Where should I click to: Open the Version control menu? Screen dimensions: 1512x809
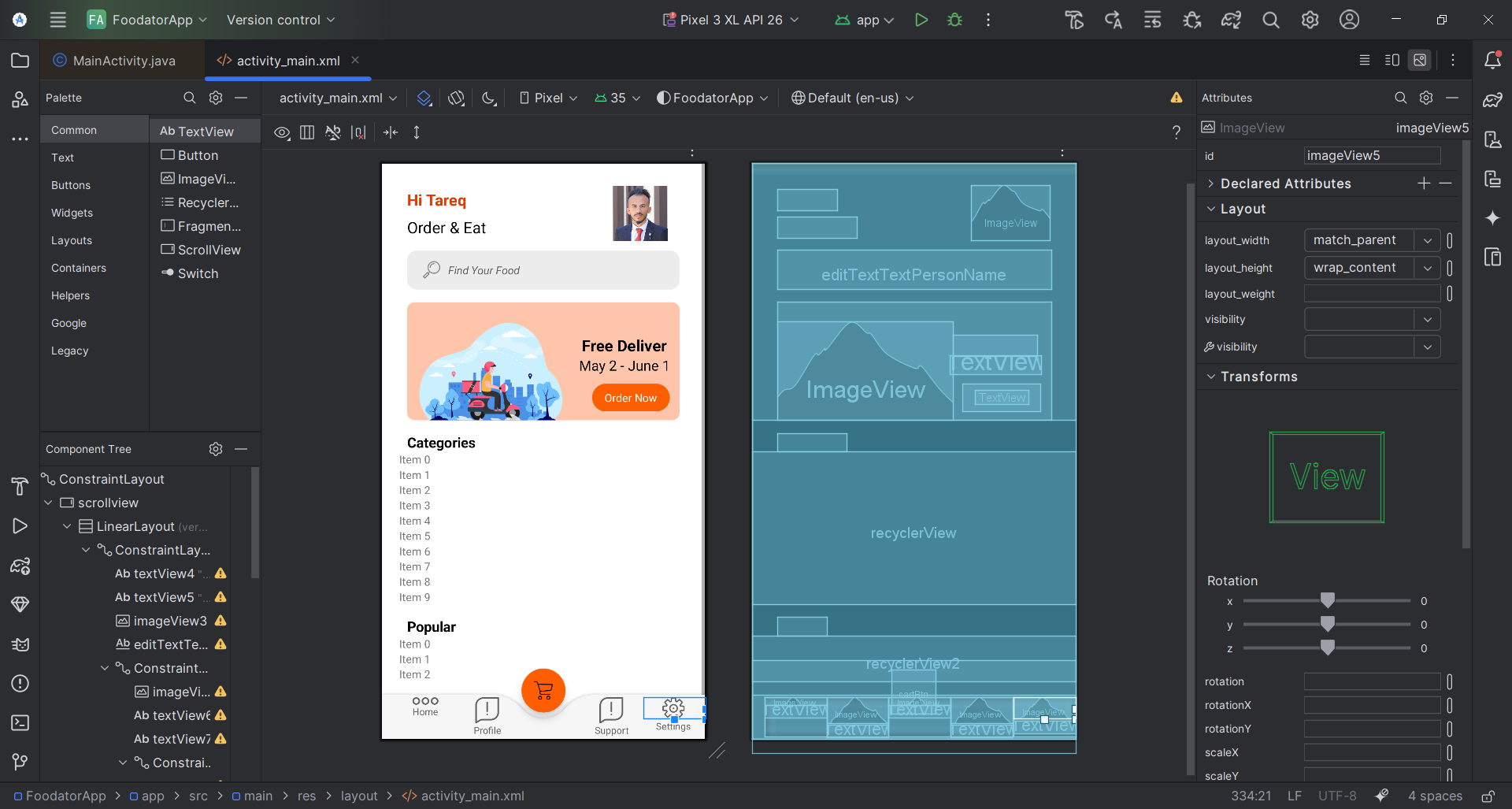click(x=280, y=20)
